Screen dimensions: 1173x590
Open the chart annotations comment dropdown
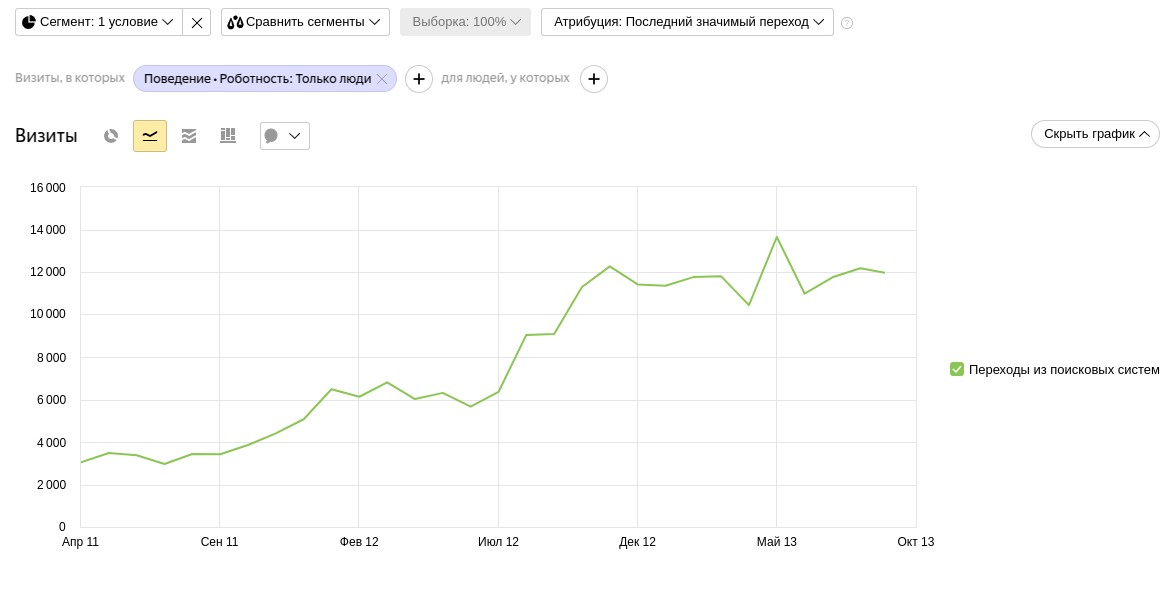(284, 136)
